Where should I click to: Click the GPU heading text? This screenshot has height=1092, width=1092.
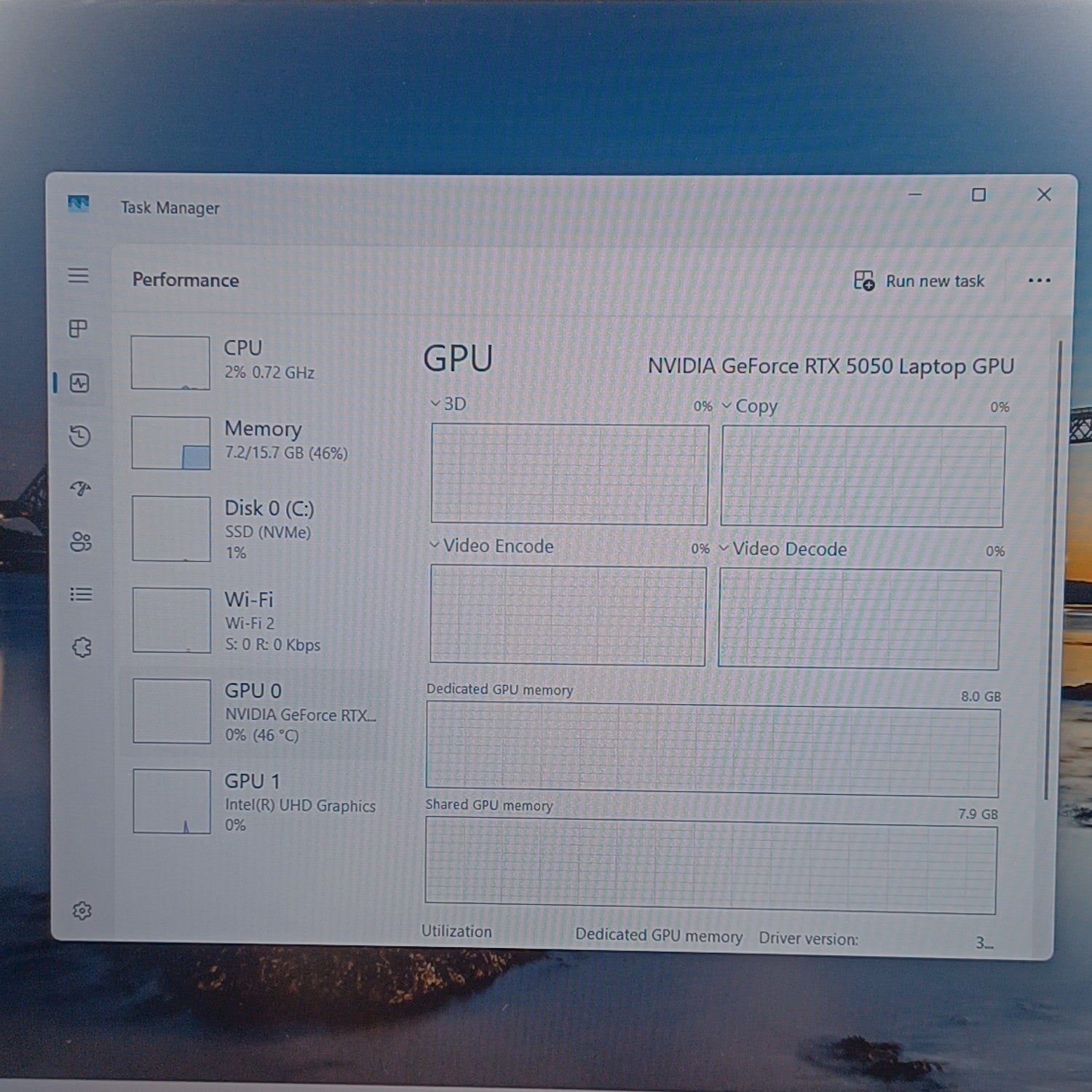(458, 358)
